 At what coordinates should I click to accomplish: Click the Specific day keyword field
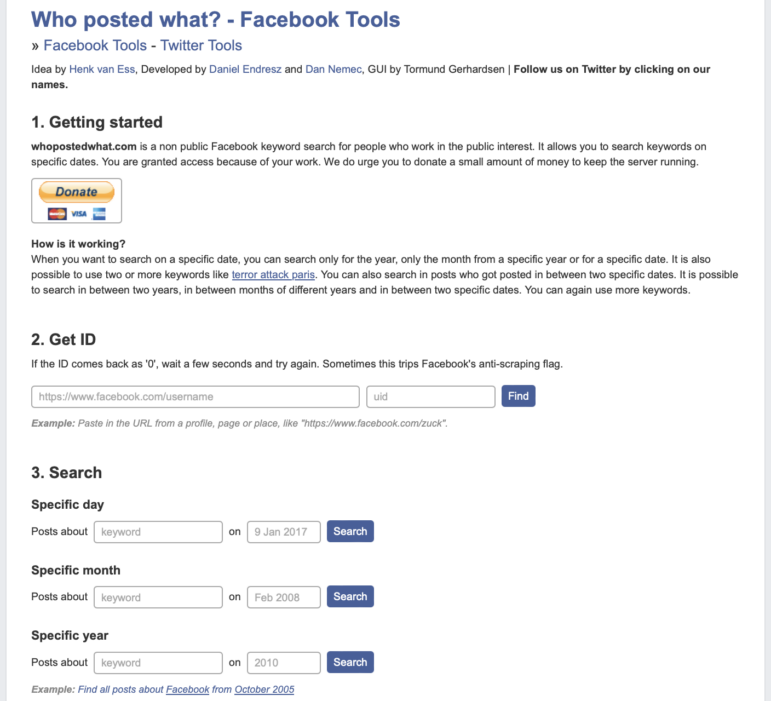click(x=158, y=532)
